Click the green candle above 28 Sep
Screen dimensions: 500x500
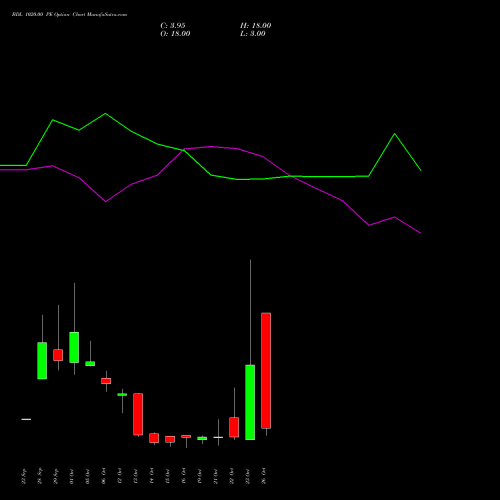pyautogui.click(x=42, y=360)
